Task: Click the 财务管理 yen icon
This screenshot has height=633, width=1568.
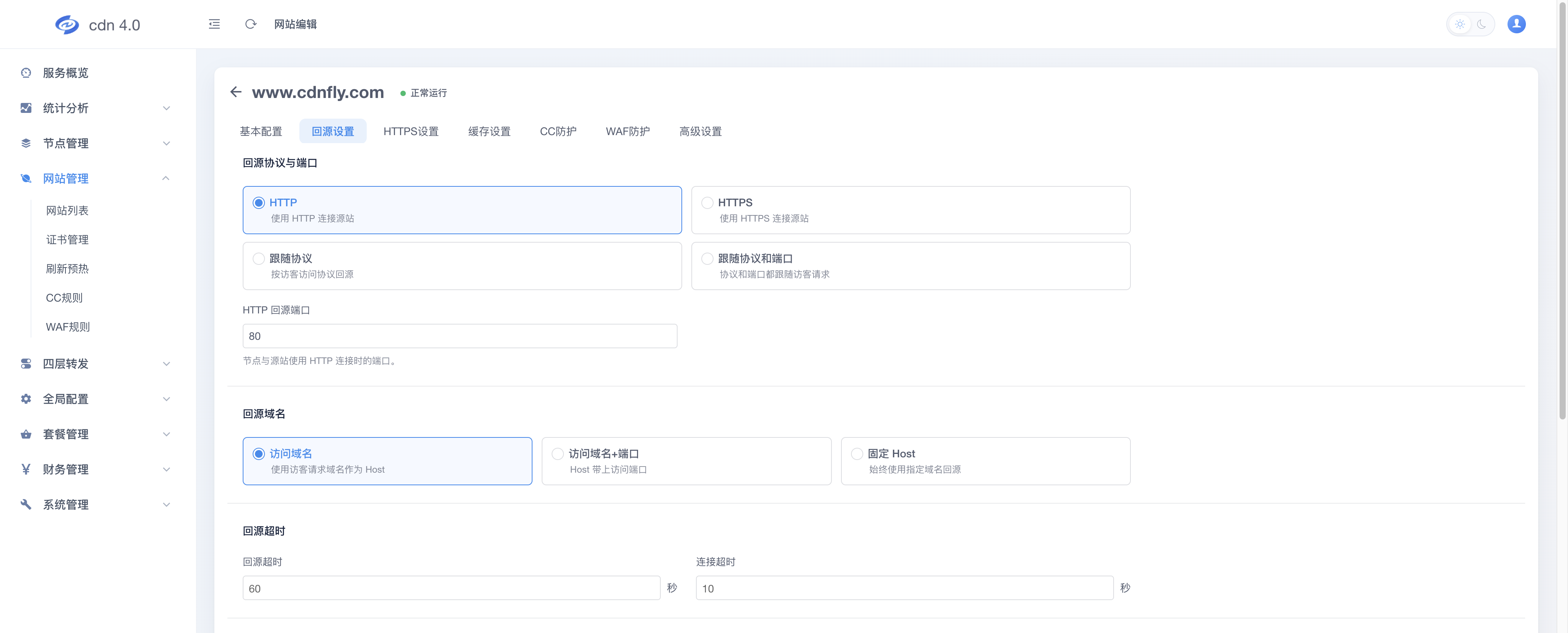Action: [26, 469]
